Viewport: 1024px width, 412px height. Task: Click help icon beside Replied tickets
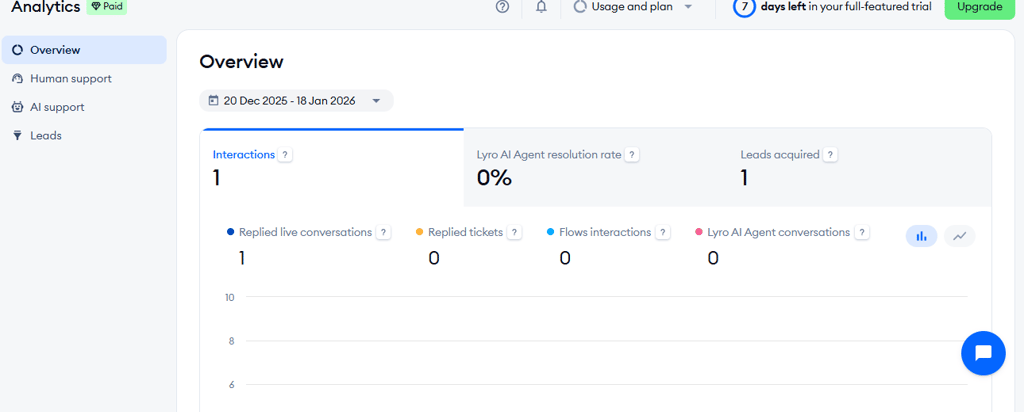click(x=514, y=233)
